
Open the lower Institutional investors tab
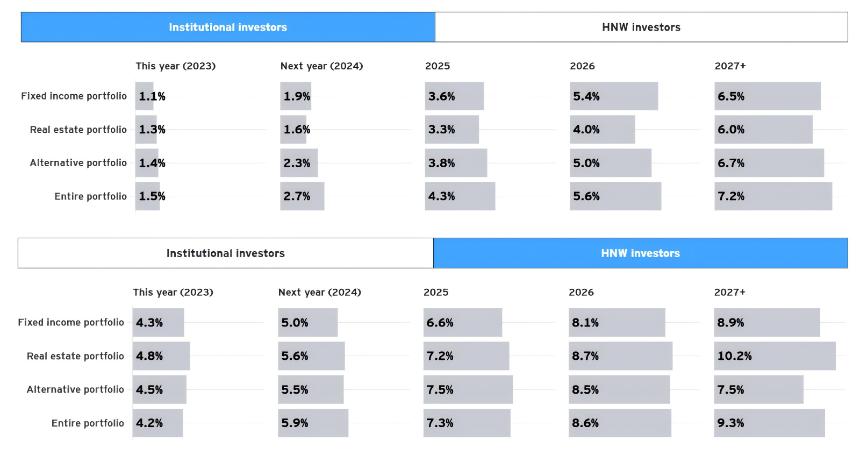tap(225, 253)
